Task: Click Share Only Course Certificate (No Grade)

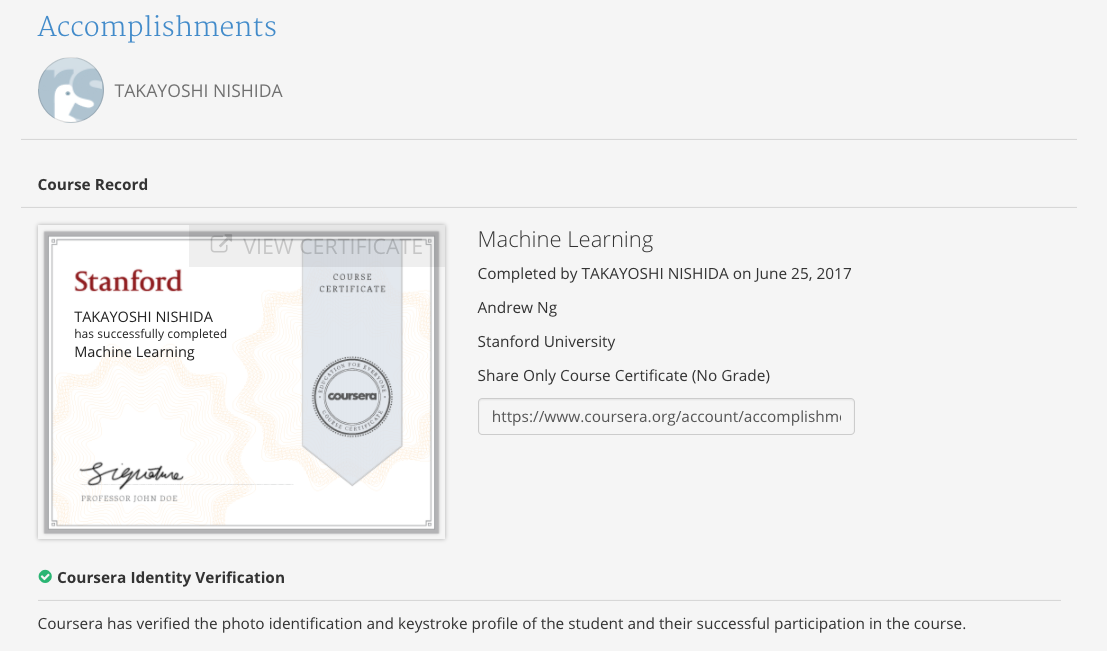Action: click(x=623, y=376)
